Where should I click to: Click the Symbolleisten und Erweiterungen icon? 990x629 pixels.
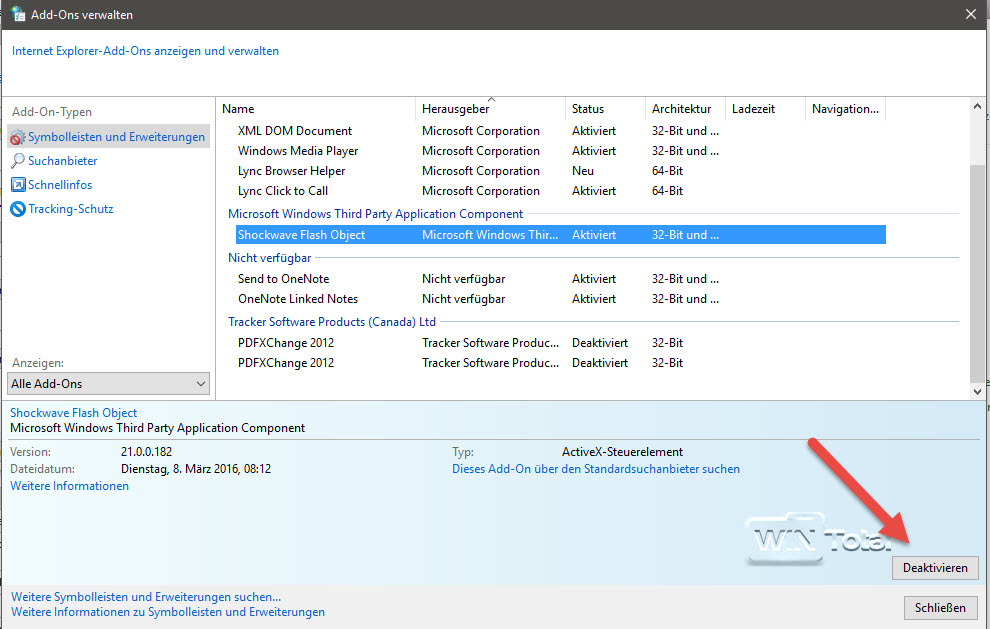click(18, 137)
